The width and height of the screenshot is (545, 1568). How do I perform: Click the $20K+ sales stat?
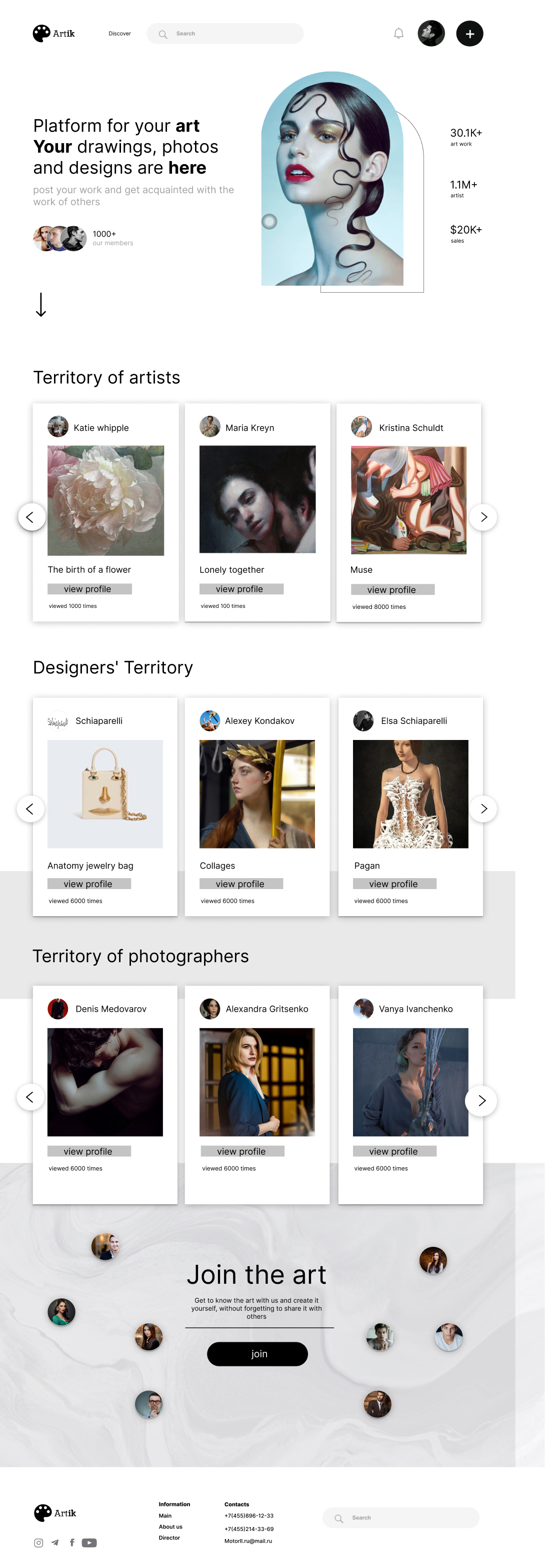click(466, 234)
